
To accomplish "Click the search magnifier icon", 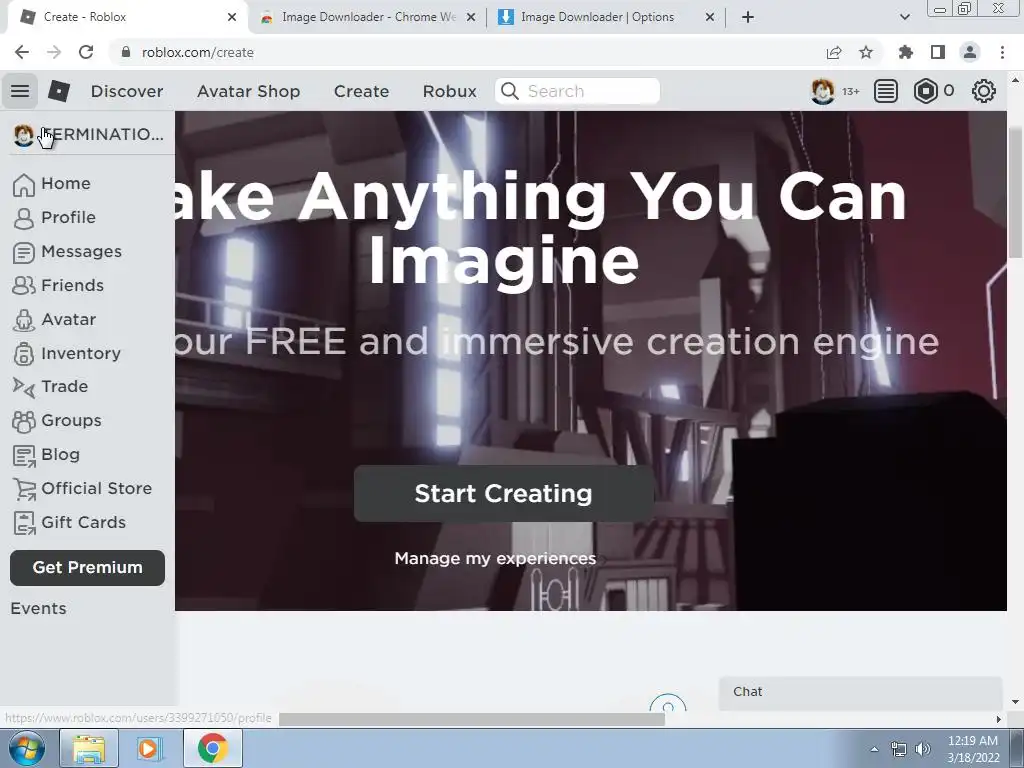I will (510, 91).
